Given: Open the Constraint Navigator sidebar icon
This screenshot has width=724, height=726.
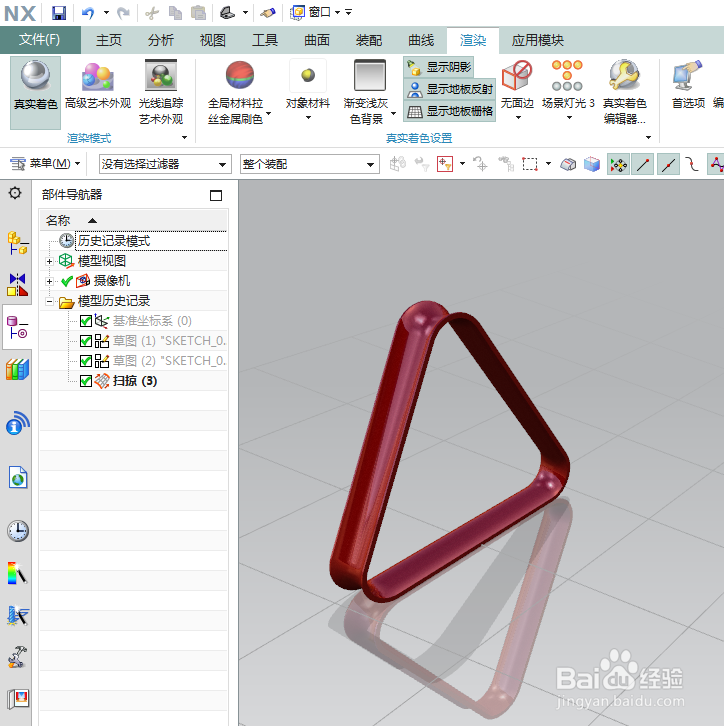Looking at the screenshot, I should (x=18, y=284).
